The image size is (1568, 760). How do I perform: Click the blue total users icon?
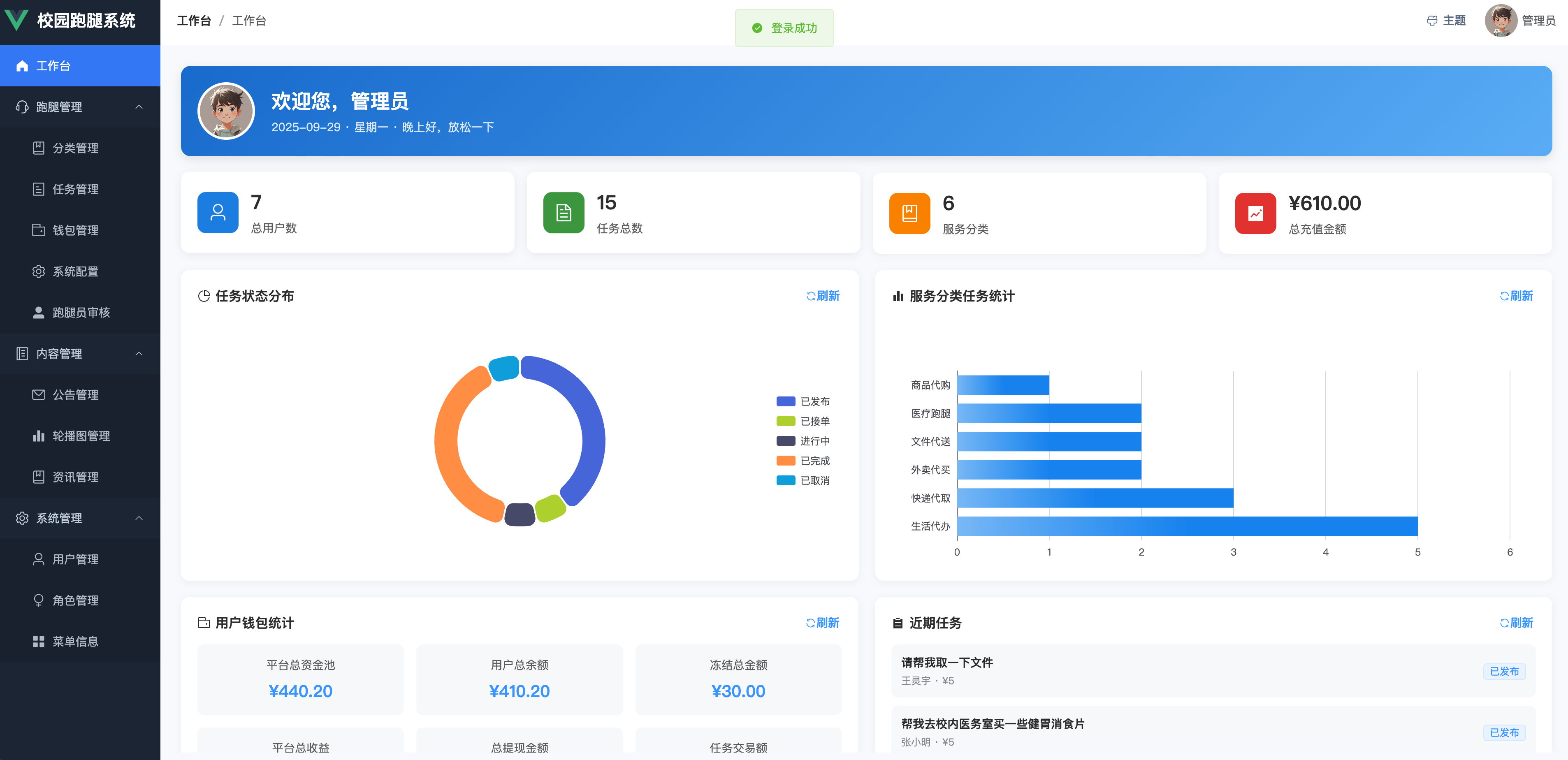(x=217, y=212)
